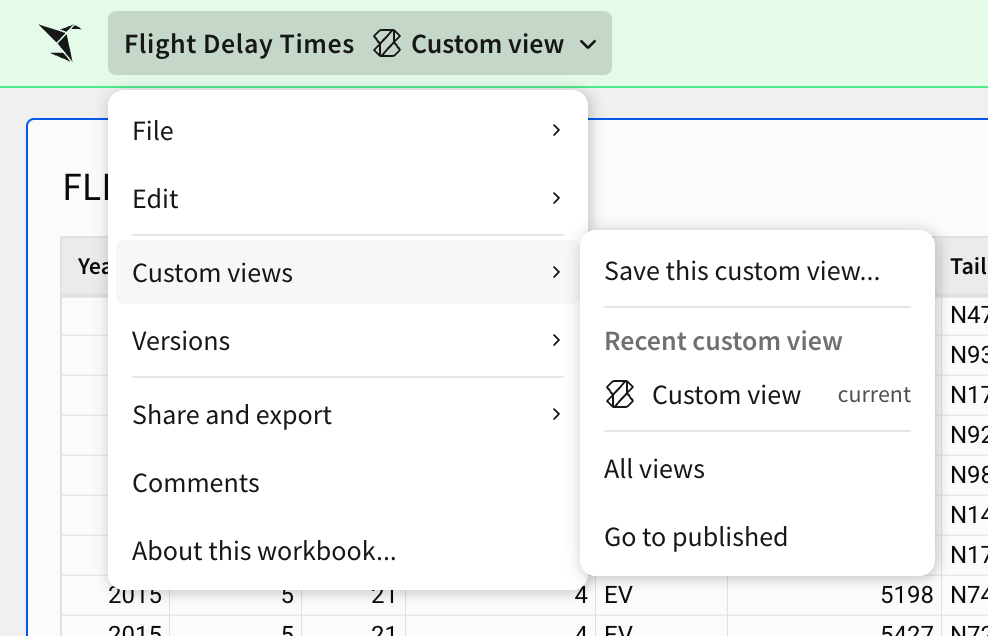988x636 pixels.
Task: Click the custom view icon in header
Action: (386, 44)
